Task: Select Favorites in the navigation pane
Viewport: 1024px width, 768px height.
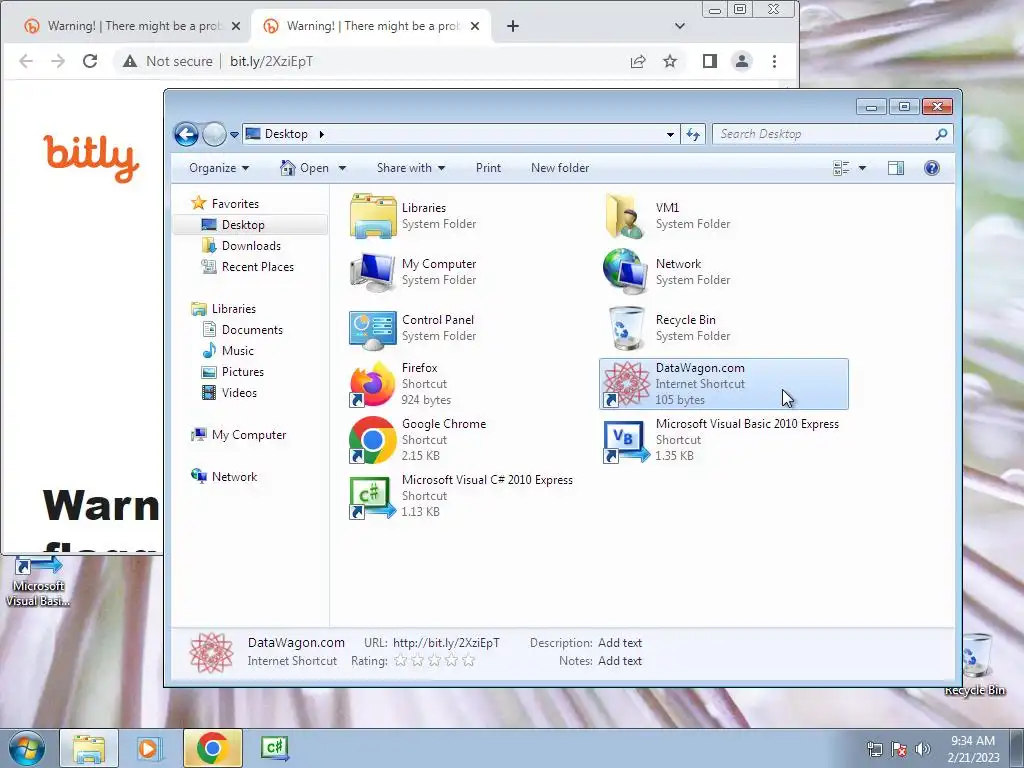Action: point(225,204)
